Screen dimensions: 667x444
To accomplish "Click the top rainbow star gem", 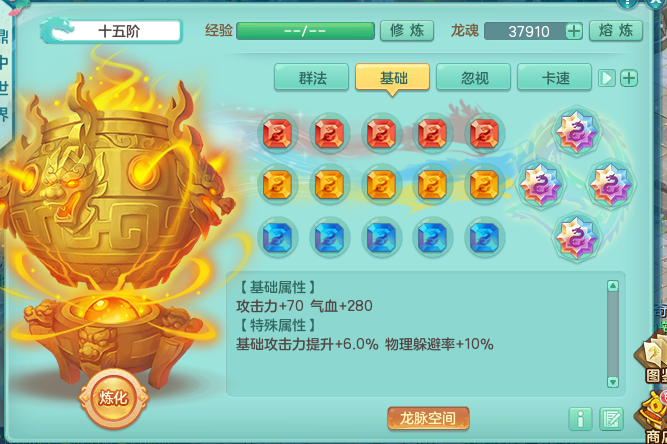I will tap(576, 131).
